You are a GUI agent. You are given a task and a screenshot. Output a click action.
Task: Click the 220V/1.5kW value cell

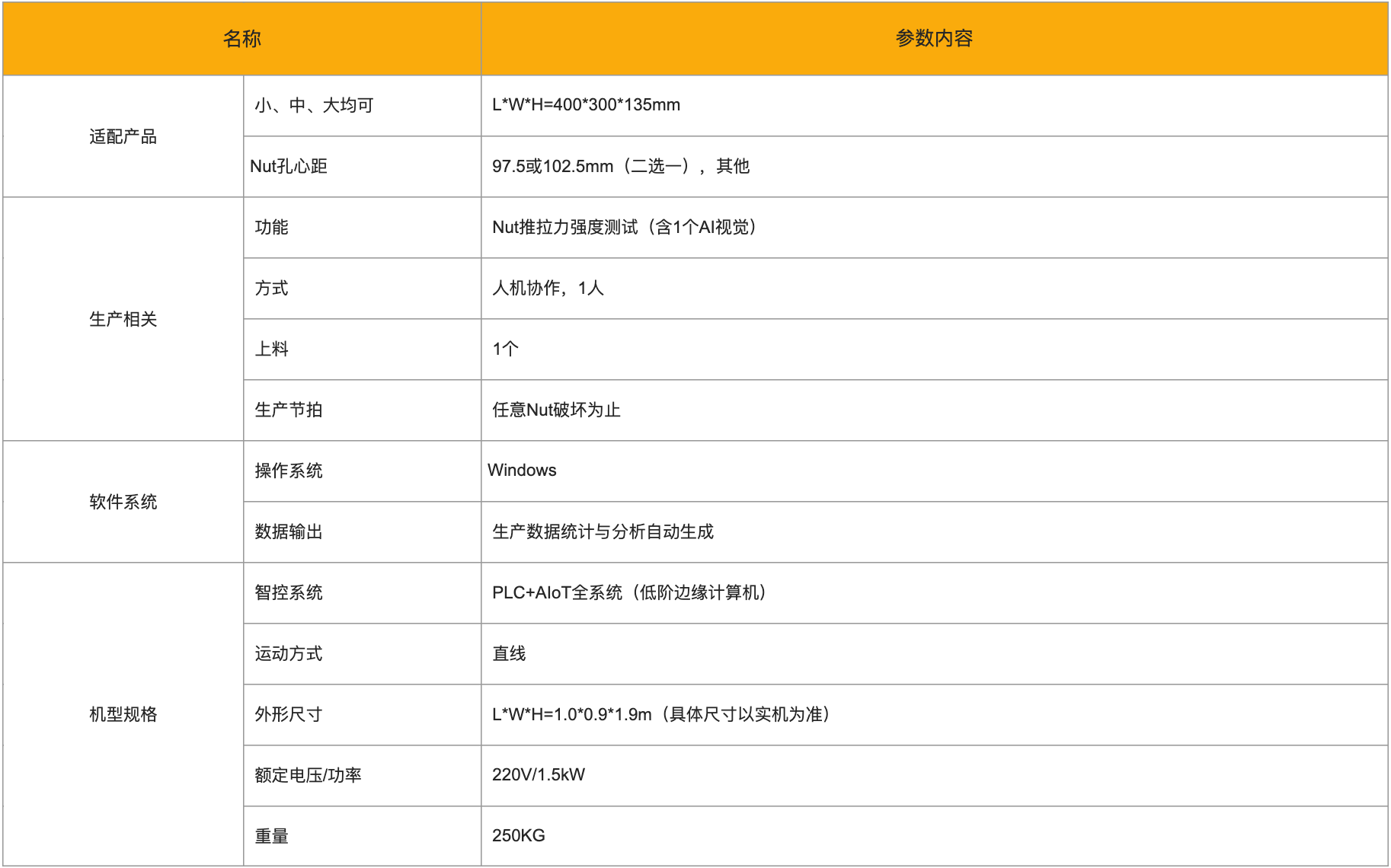(x=538, y=775)
